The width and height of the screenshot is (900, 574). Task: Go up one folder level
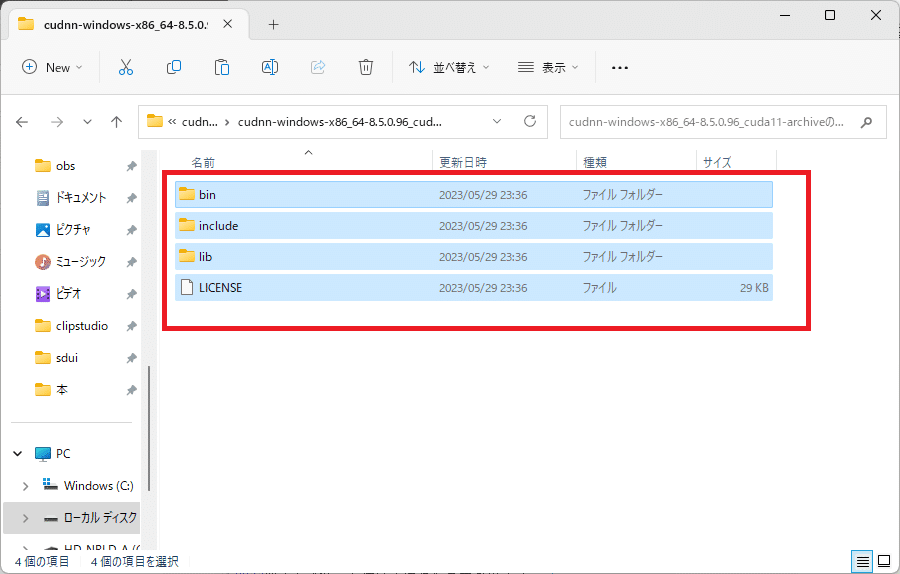coord(117,122)
